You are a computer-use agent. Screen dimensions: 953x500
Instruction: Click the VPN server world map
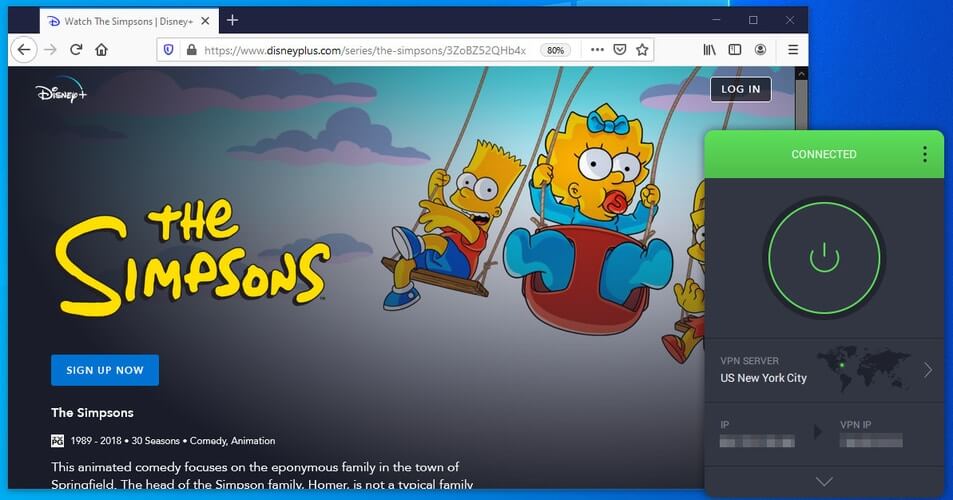pyautogui.click(x=864, y=368)
